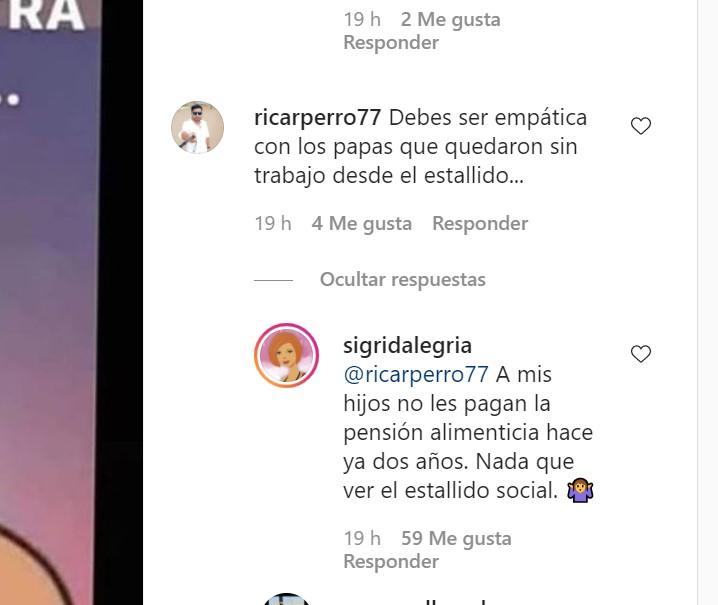Collapse the replies with Ocultar respuestas

[x=403, y=279]
